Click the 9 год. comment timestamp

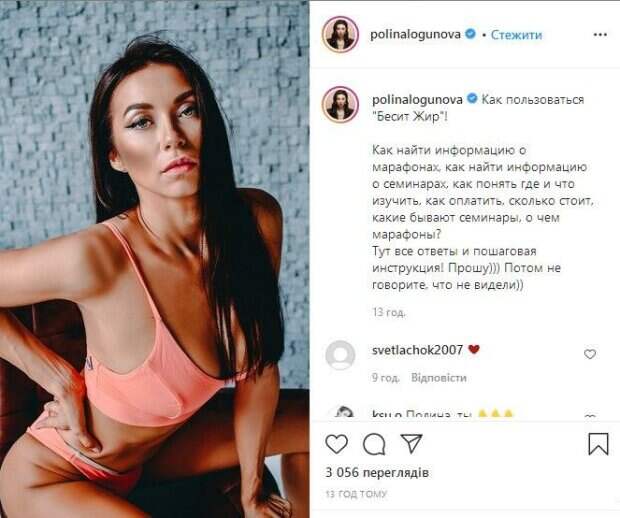[386, 378]
